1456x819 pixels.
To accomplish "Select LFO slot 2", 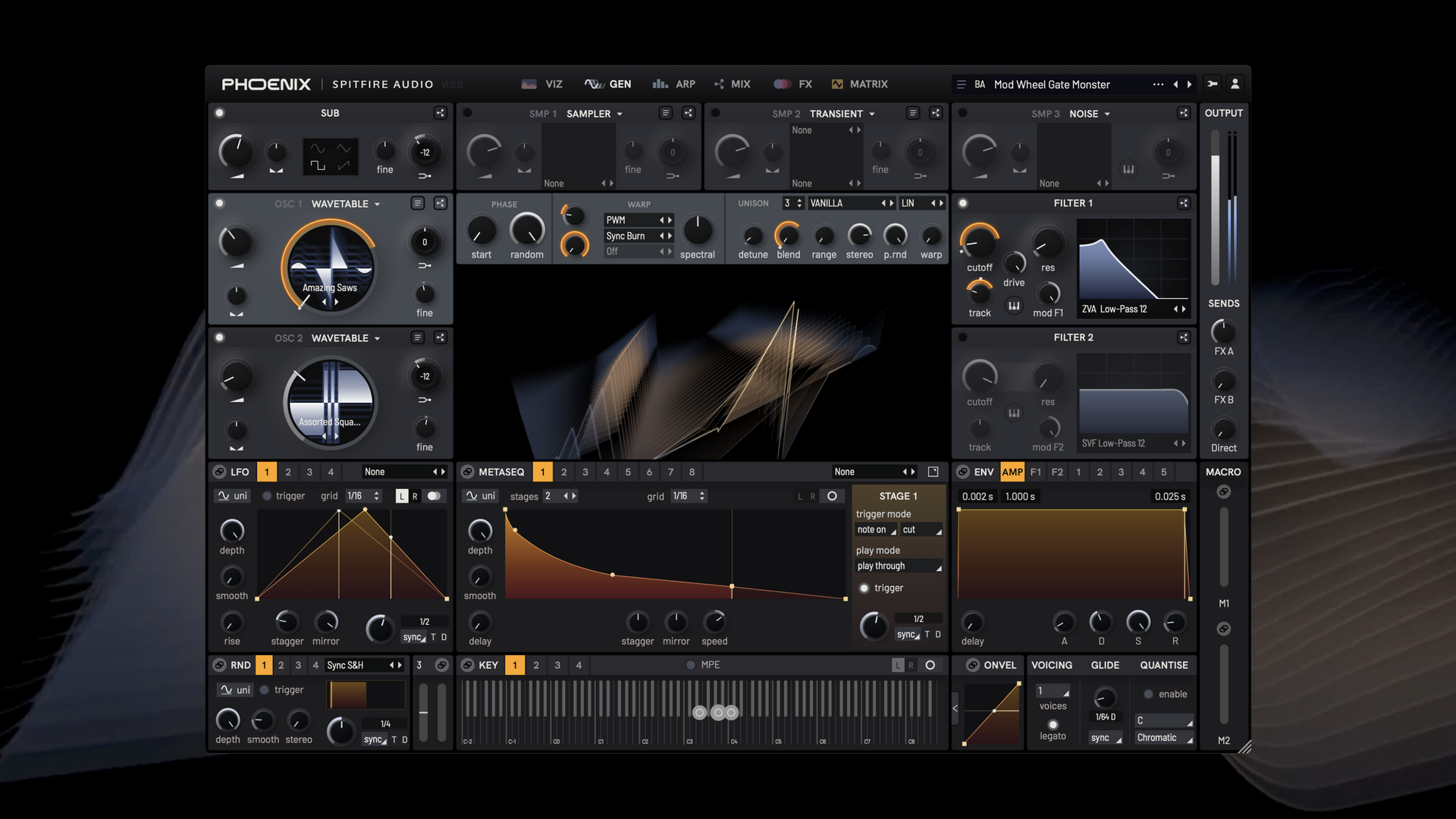I will tap(288, 472).
